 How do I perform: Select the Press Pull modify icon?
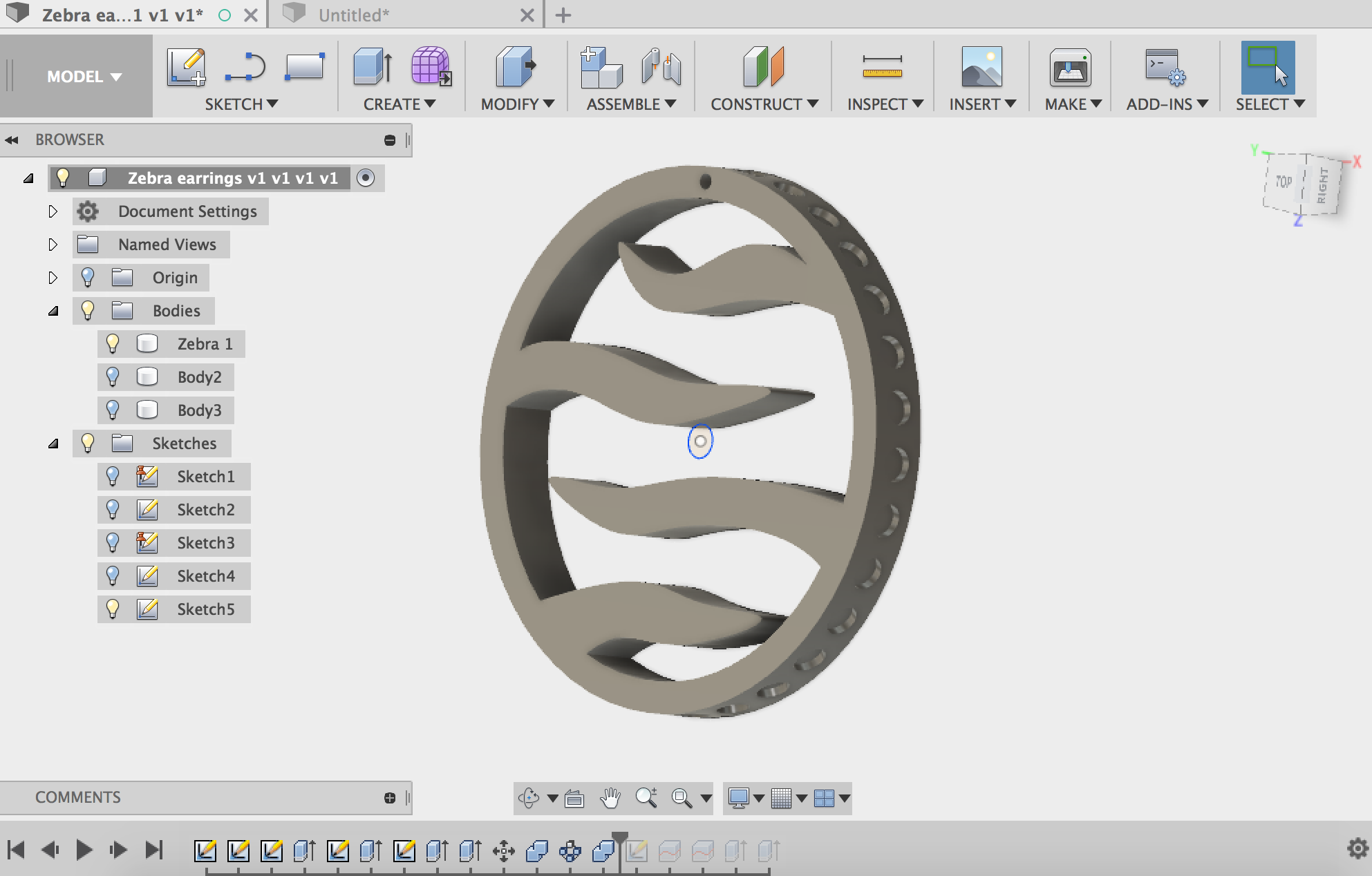516,67
